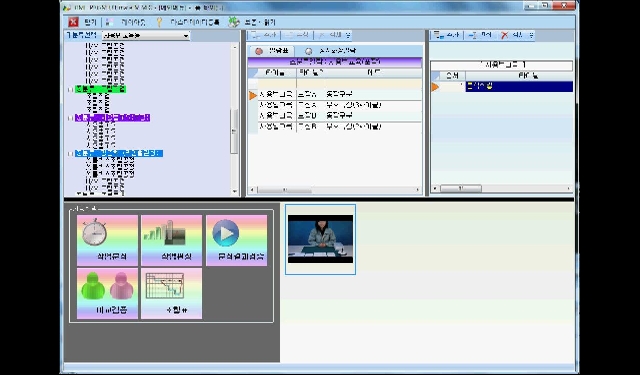The height and width of the screenshot is (375, 640).
Task: Switch to the tab with the red circle icon
Action: tap(271, 51)
